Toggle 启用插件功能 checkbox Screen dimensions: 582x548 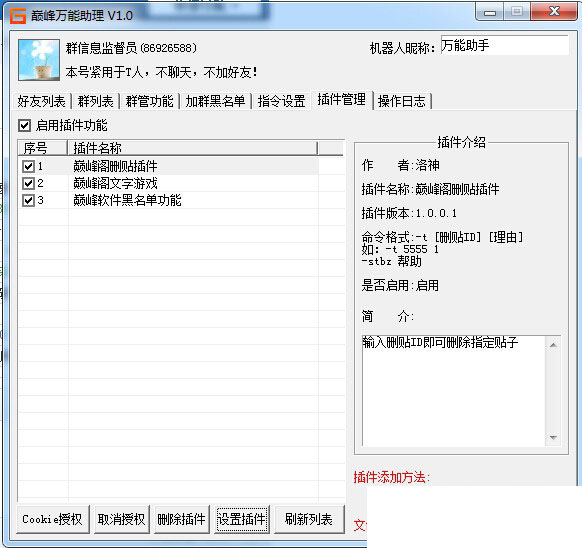click(24, 125)
